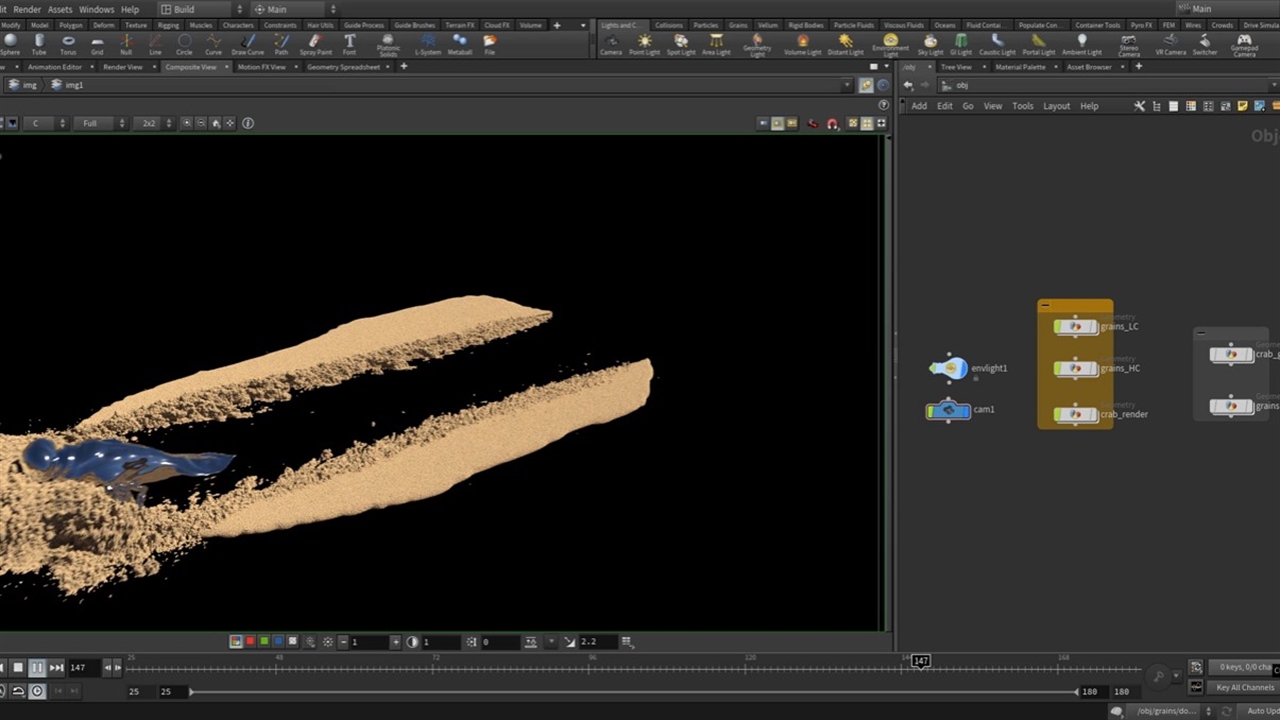Select the Font shelf tool
This screenshot has width=1280, height=720.
click(x=349, y=44)
